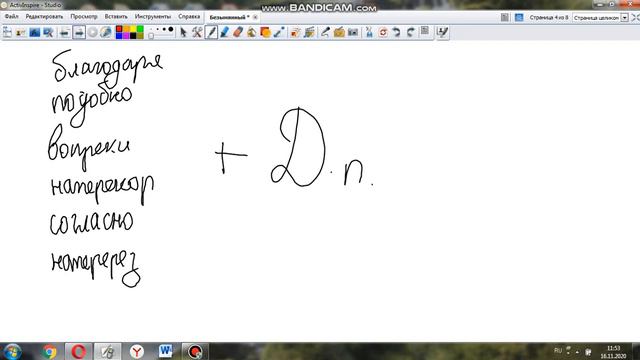Pick the orange color swatch
This screenshot has height=360, width=640.
pyautogui.click(x=126, y=29)
